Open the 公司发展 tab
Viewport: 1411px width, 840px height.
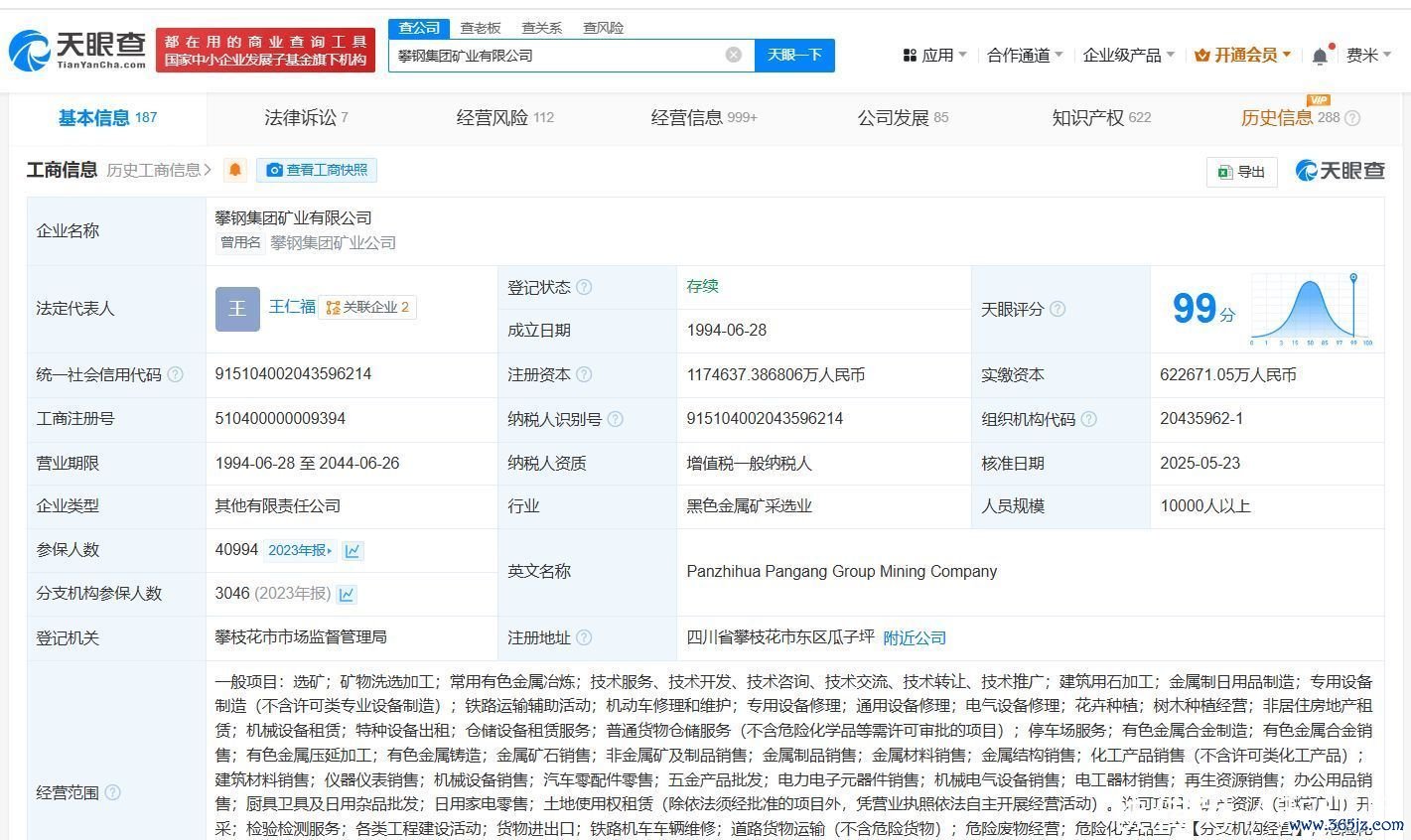(903, 118)
